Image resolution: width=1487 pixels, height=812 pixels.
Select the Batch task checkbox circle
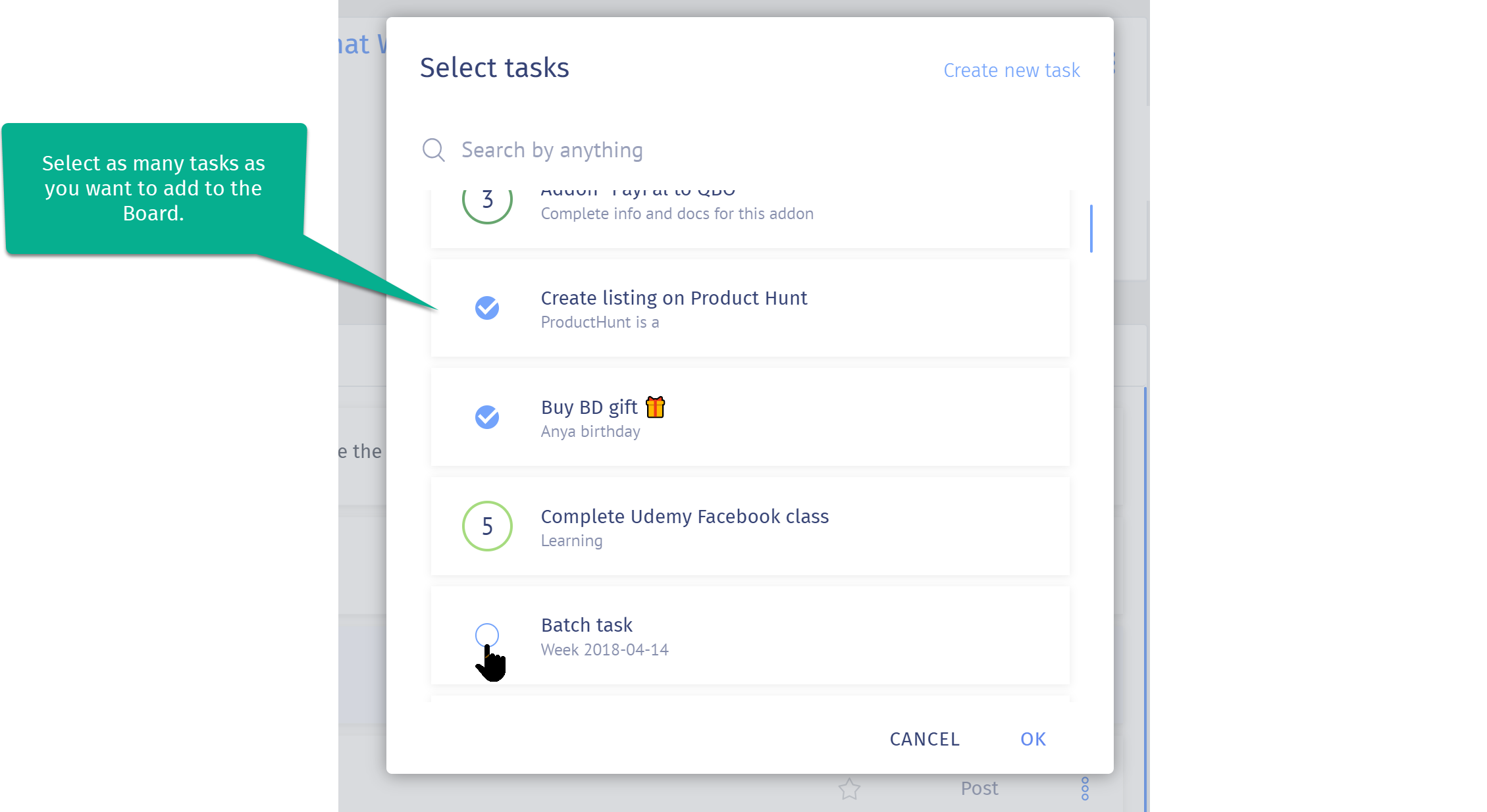click(487, 635)
